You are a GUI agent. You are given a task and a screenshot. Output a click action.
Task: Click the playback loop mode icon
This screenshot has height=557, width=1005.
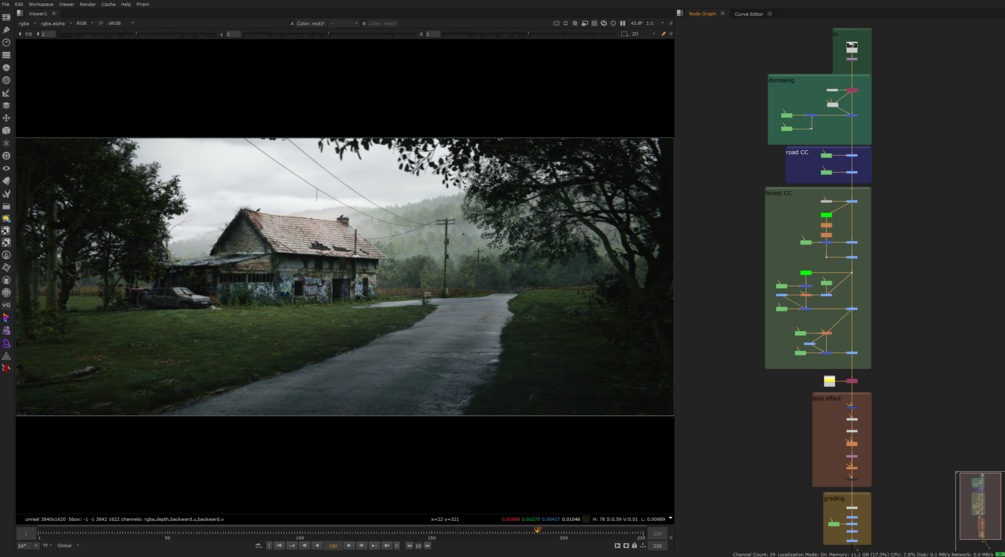(x=258, y=545)
